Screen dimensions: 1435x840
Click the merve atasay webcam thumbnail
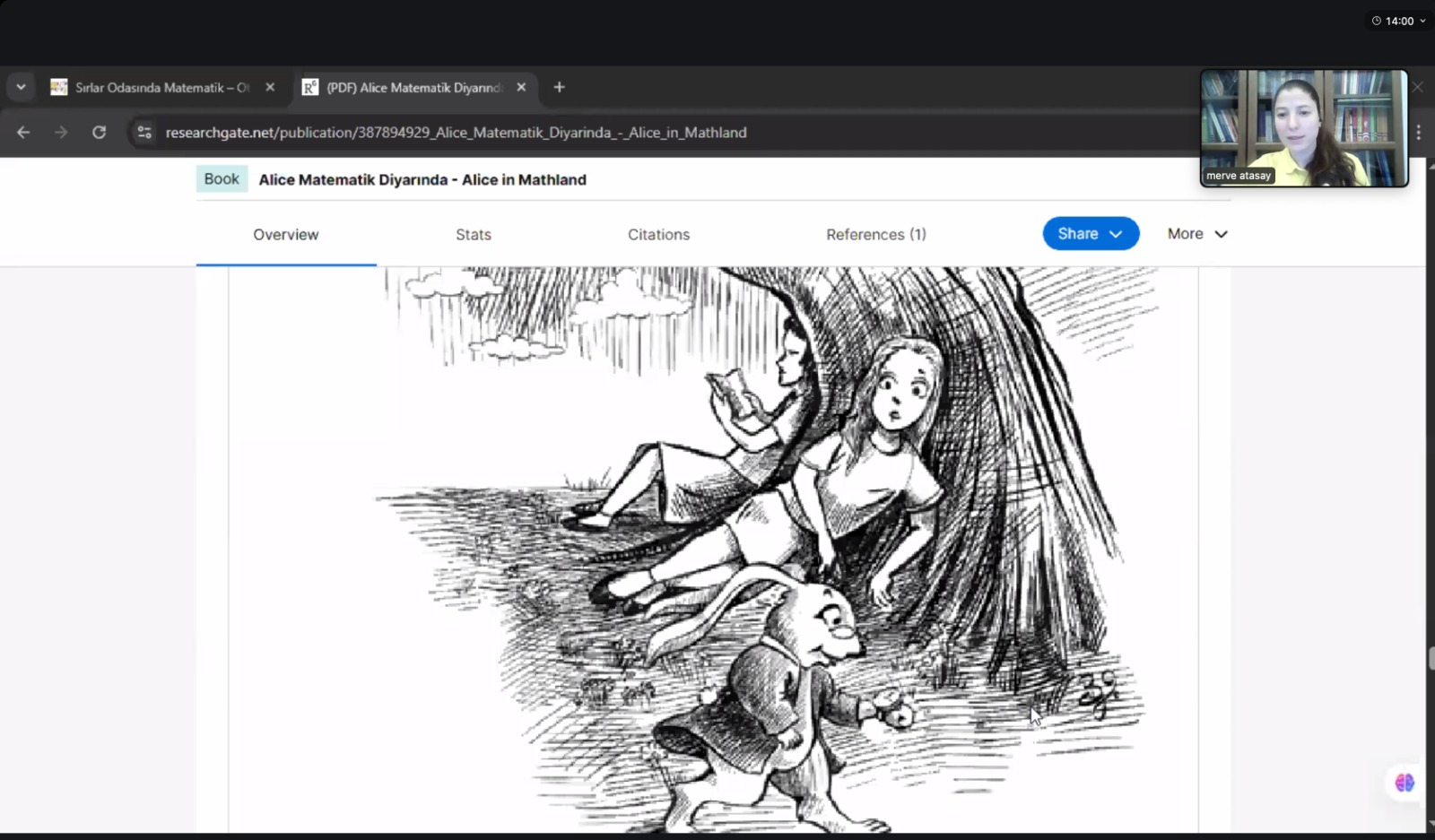point(1303,128)
